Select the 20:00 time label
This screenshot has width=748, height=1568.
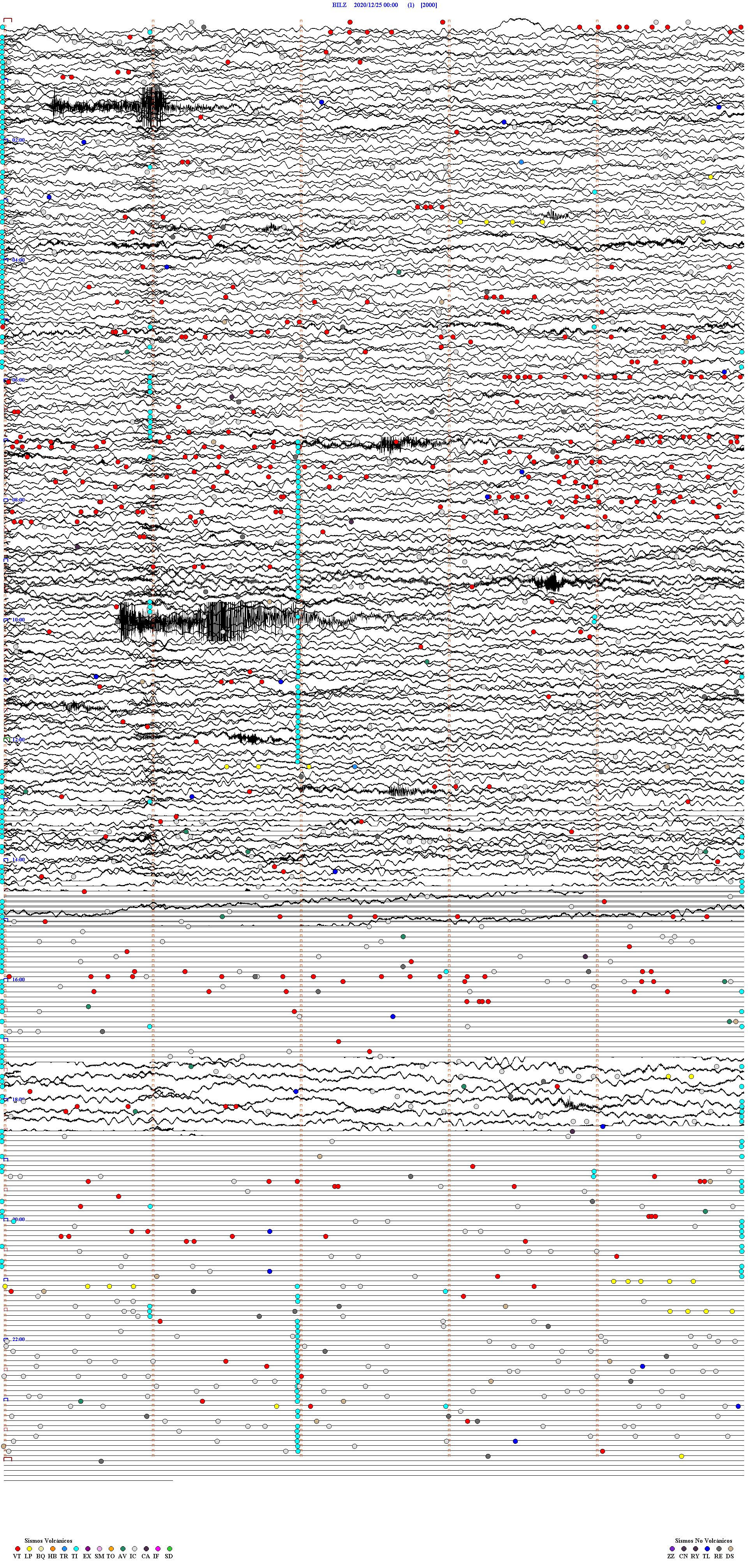point(19,1219)
